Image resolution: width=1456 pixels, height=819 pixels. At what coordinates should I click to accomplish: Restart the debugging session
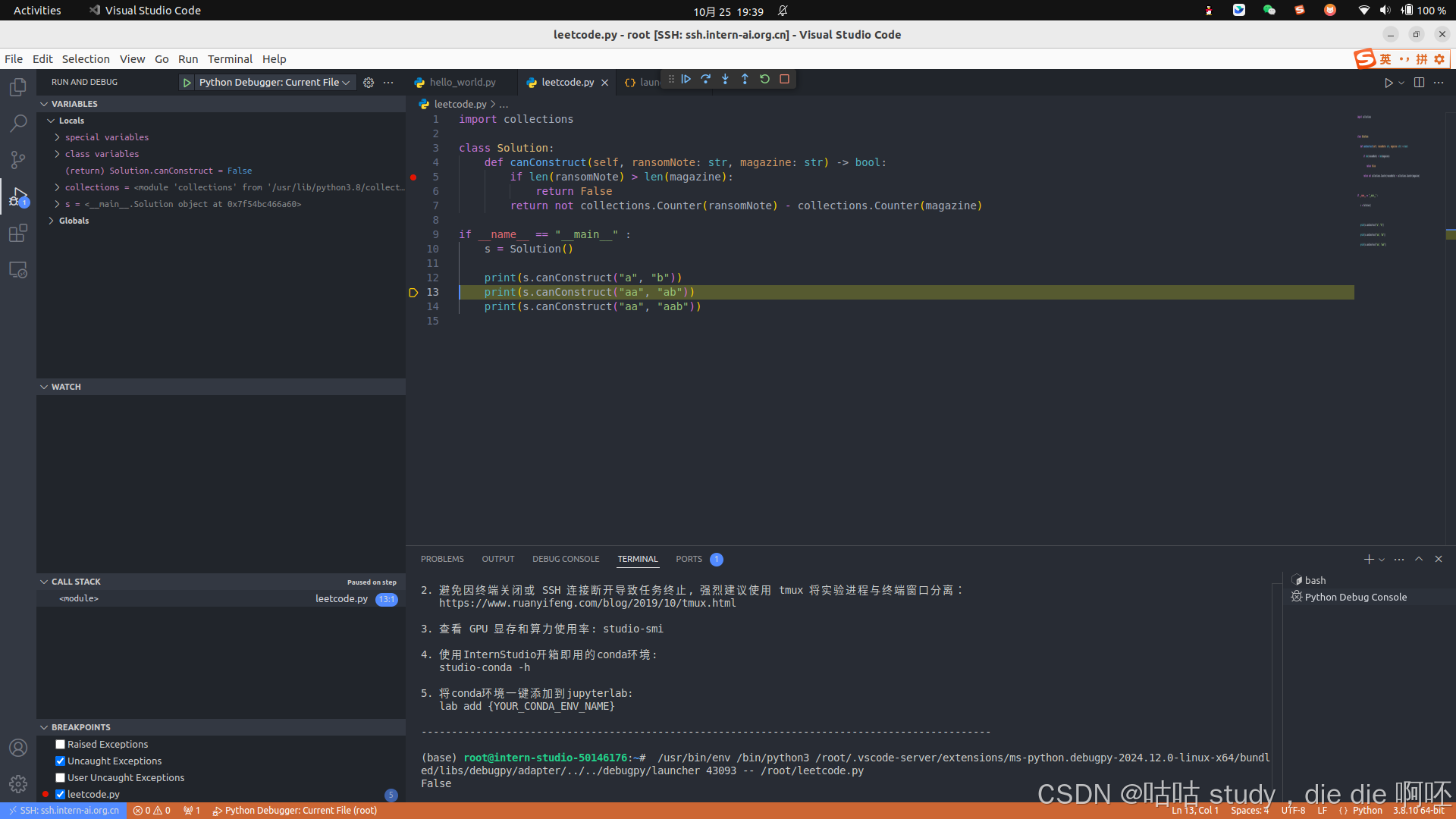click(x=764, y=80)
